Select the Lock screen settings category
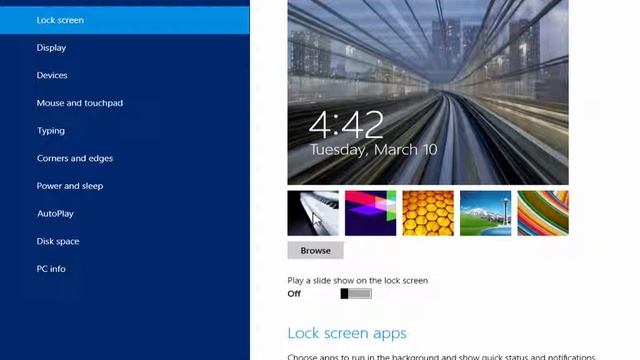 click(124, 20)
